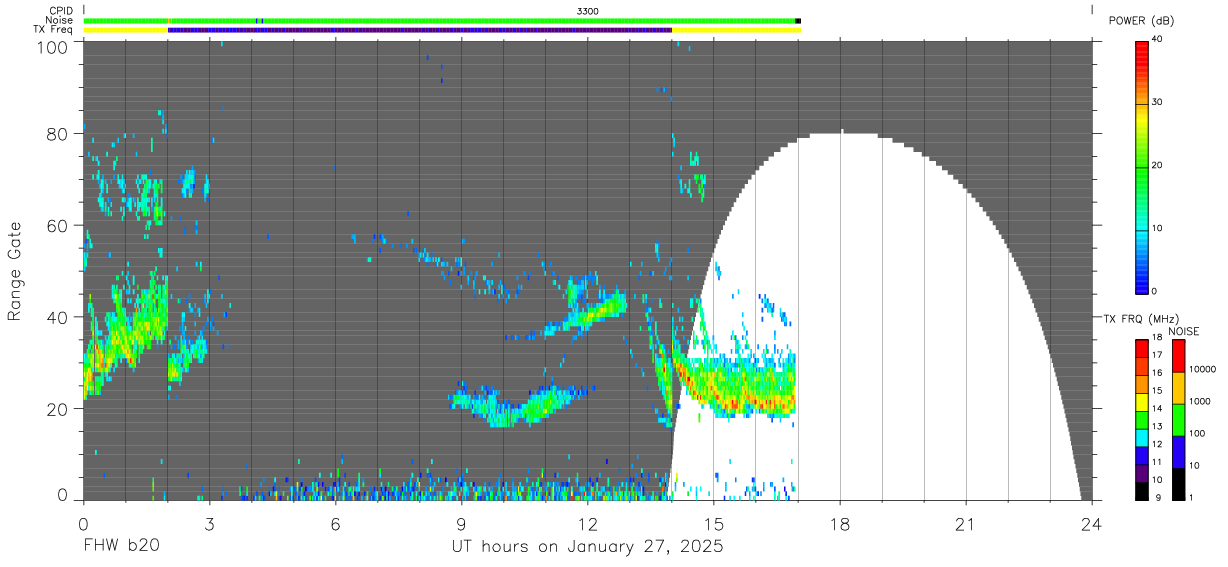The image size is (1228, 567).
Task: Click the 20 range gate tick label on y-axis
Action: (x=57, y=409)
